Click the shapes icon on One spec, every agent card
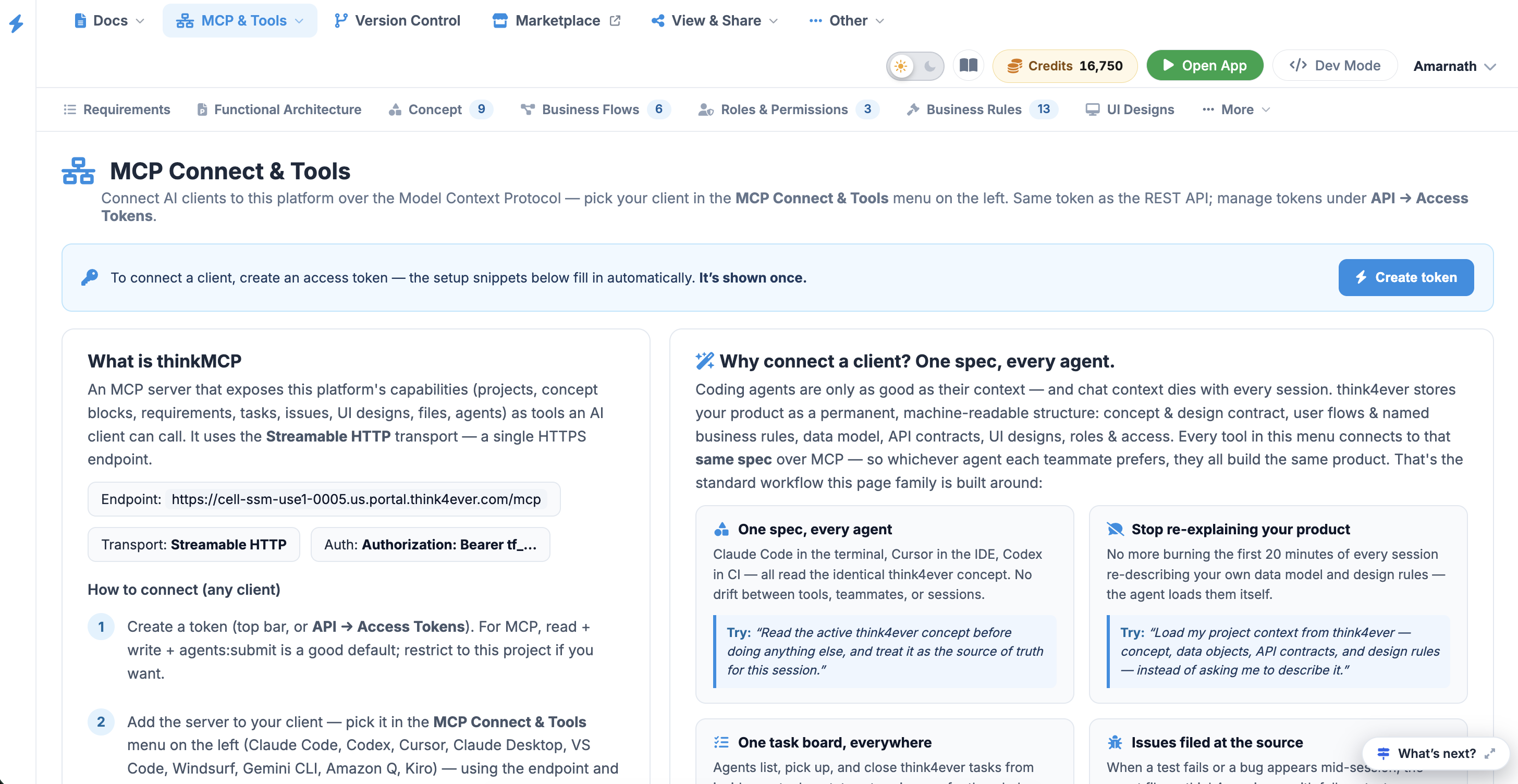Screen dimensions: 1518x784 (721, 529)
